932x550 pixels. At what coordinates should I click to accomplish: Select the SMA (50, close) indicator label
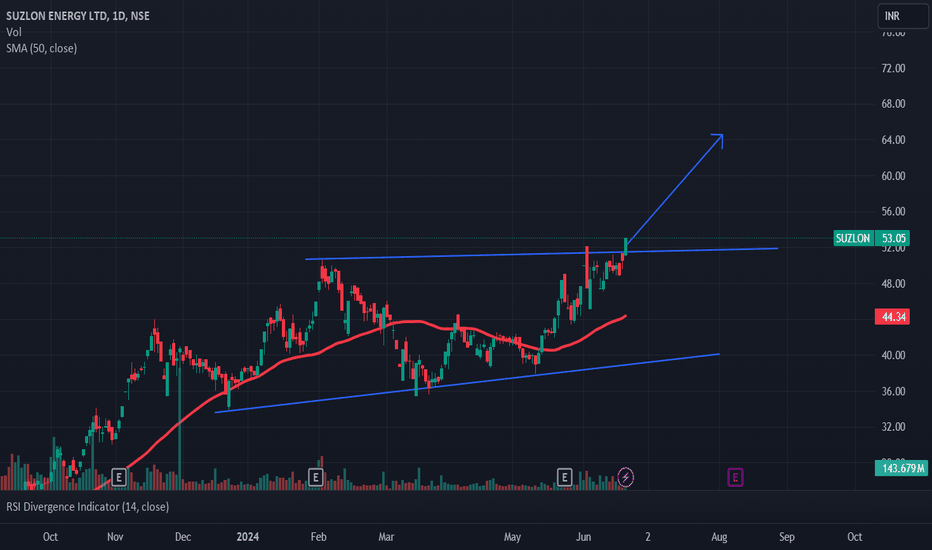(42, 48)
